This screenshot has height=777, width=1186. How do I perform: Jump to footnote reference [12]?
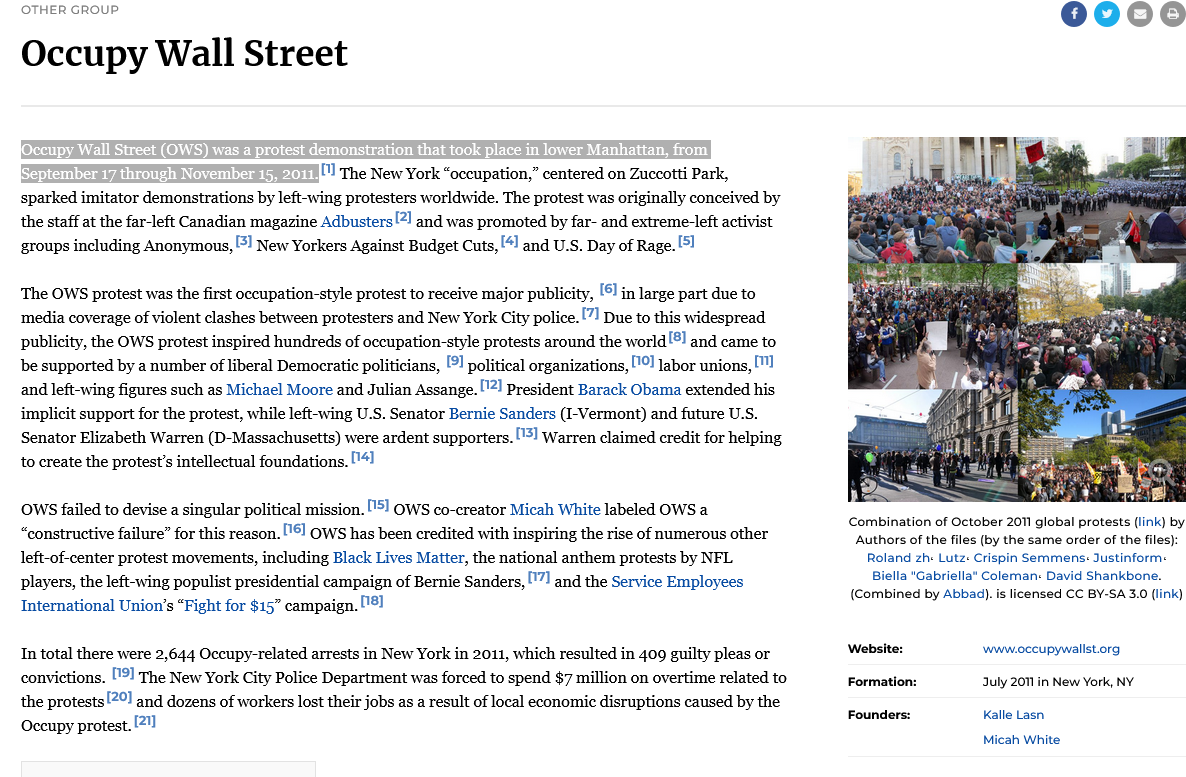491,386
